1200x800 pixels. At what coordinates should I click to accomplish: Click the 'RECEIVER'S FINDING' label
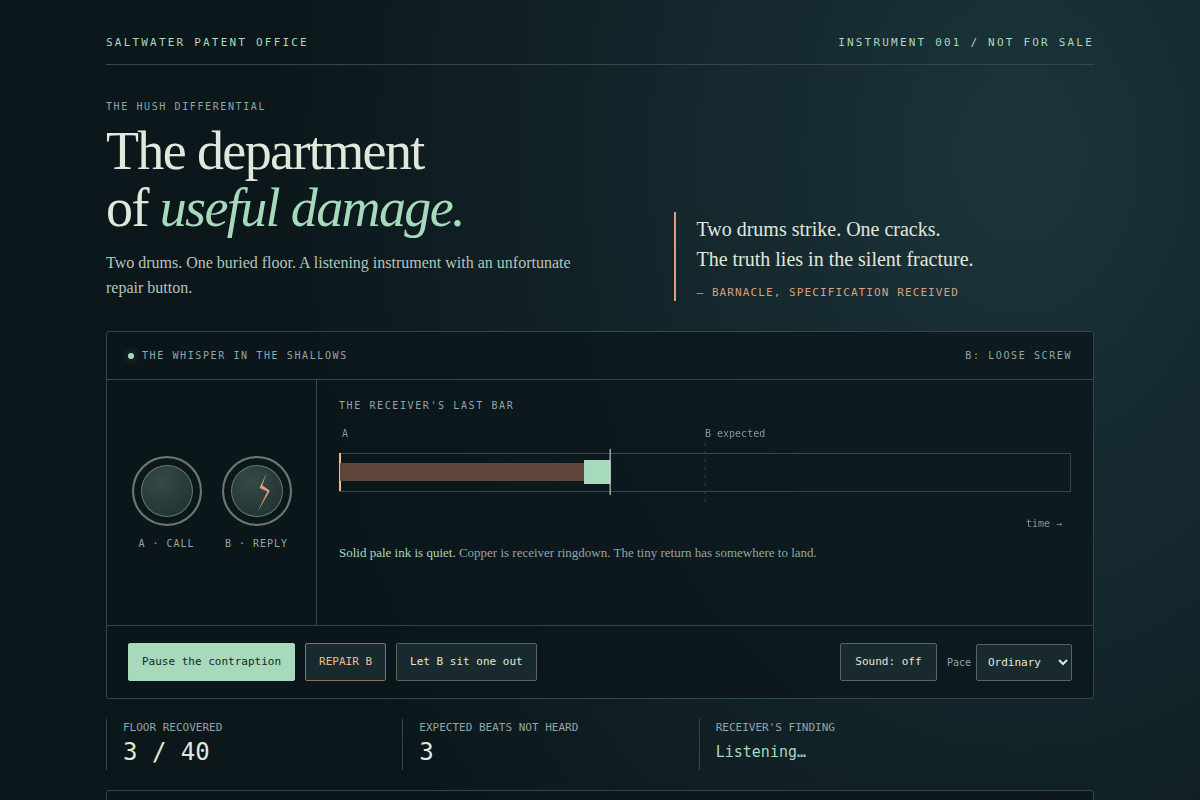pos(775,727)
